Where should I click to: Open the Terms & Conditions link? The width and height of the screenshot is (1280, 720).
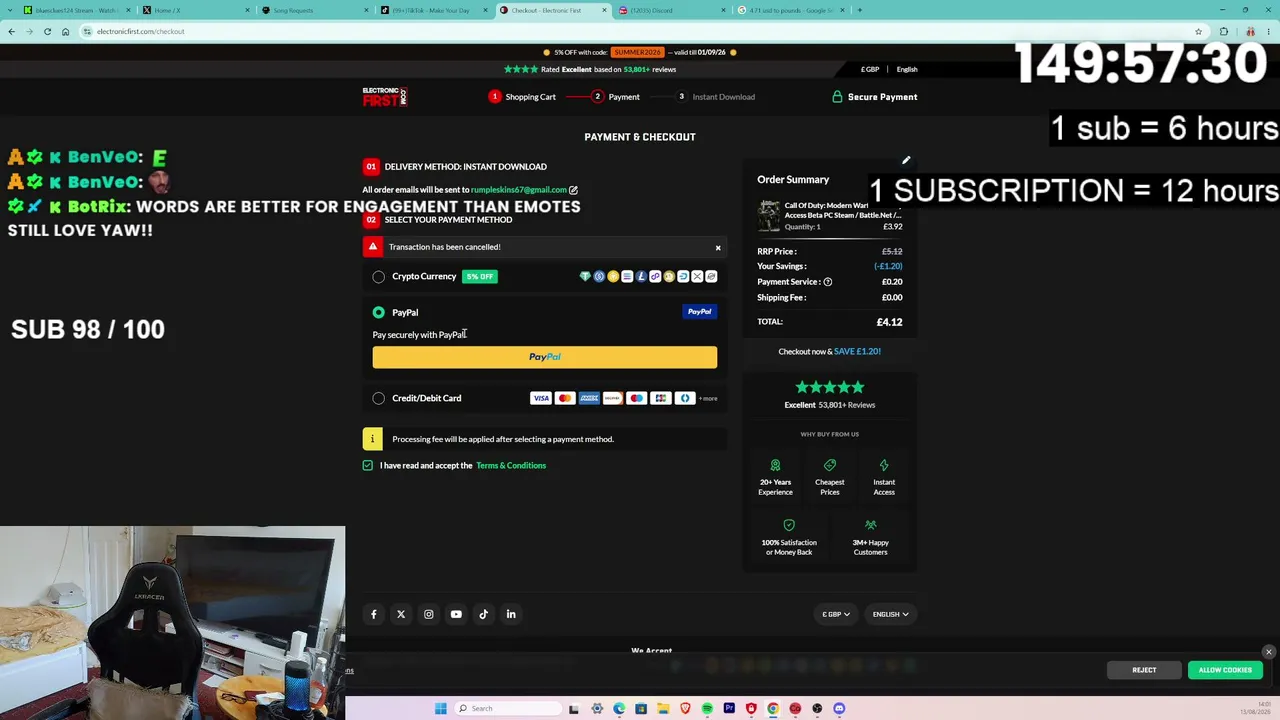[x=511, y=465]
